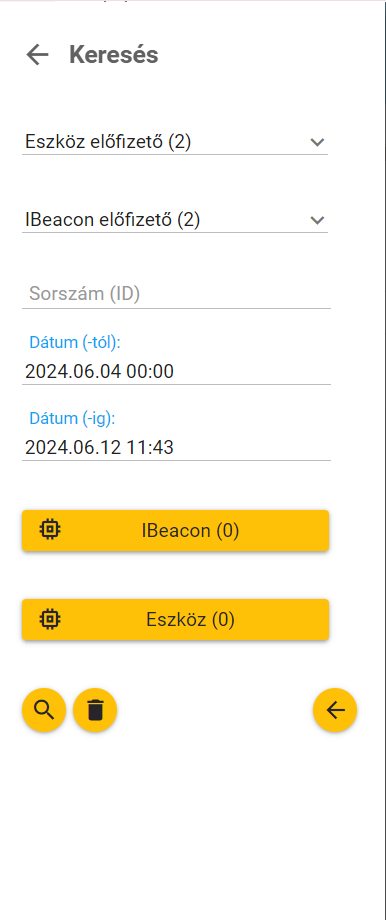Select the IBeacon (0) label text
The width and height of the screenshot is (386, 920).
pyautogui.click(x=191, y=530)
